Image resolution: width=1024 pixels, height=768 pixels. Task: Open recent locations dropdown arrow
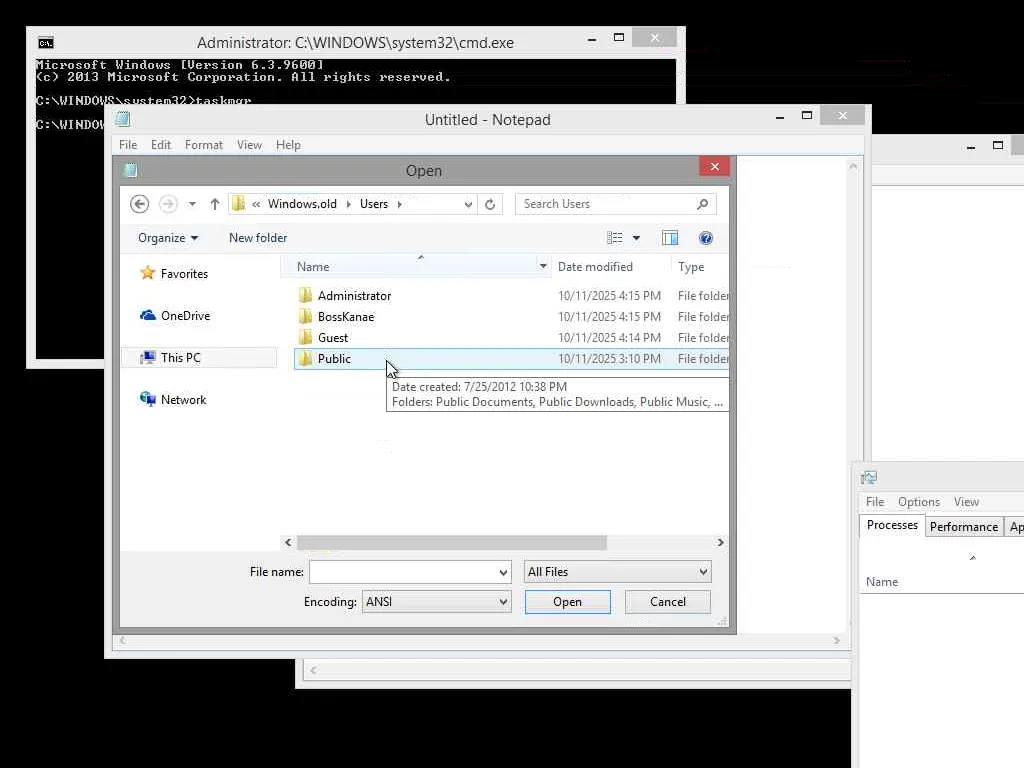(192, 204)
